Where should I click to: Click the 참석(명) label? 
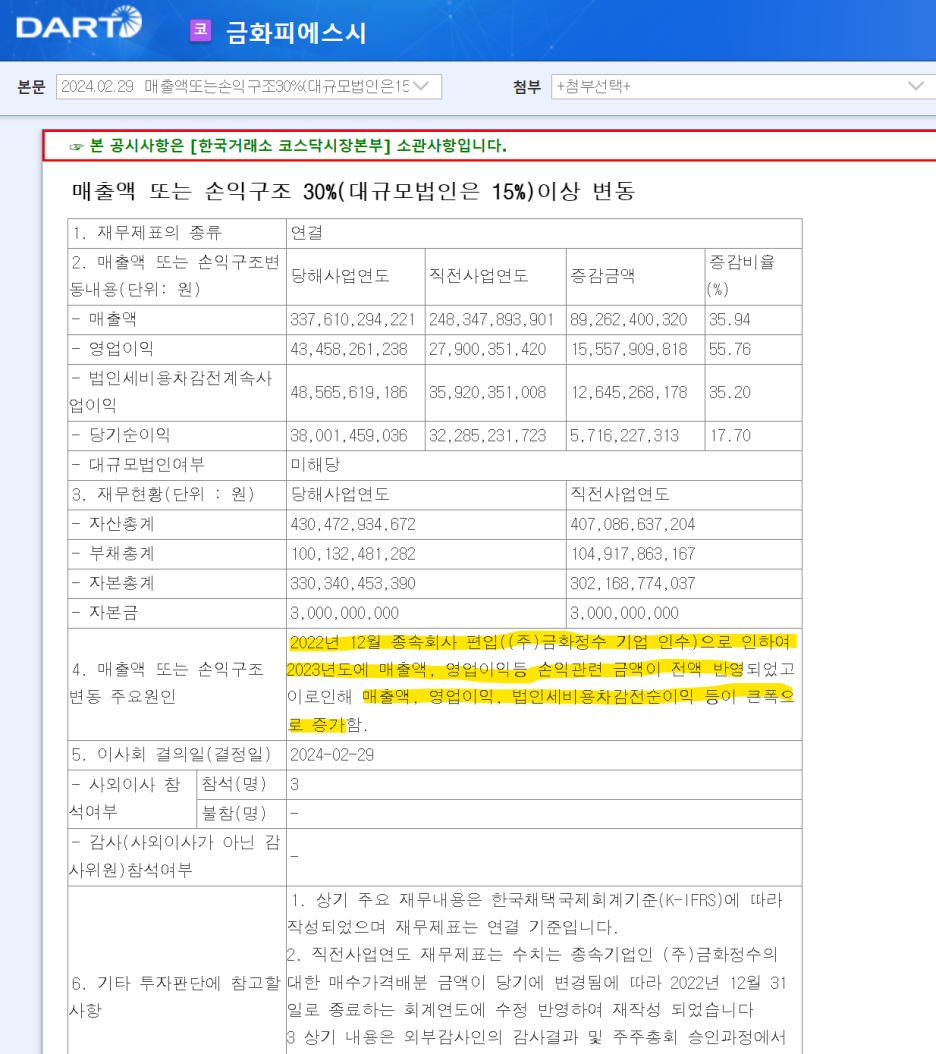(234, 784)
